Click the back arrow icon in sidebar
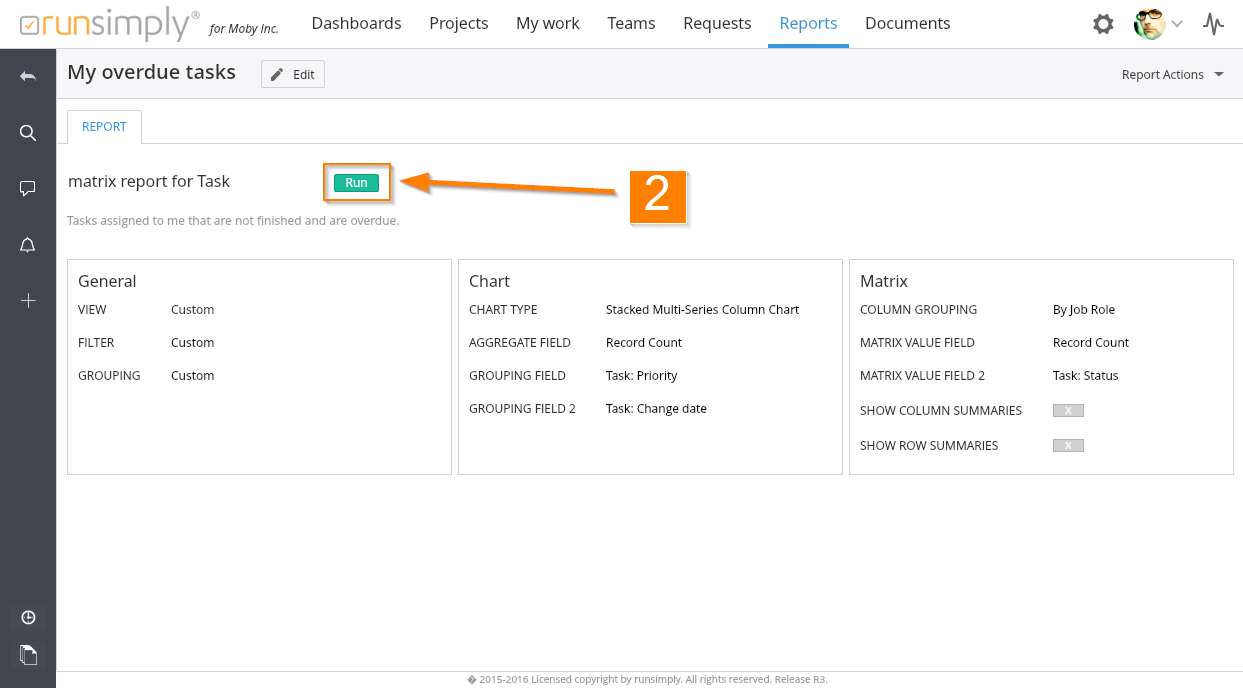Viewport: 1243px width, 688px height. tap(28, 76)
